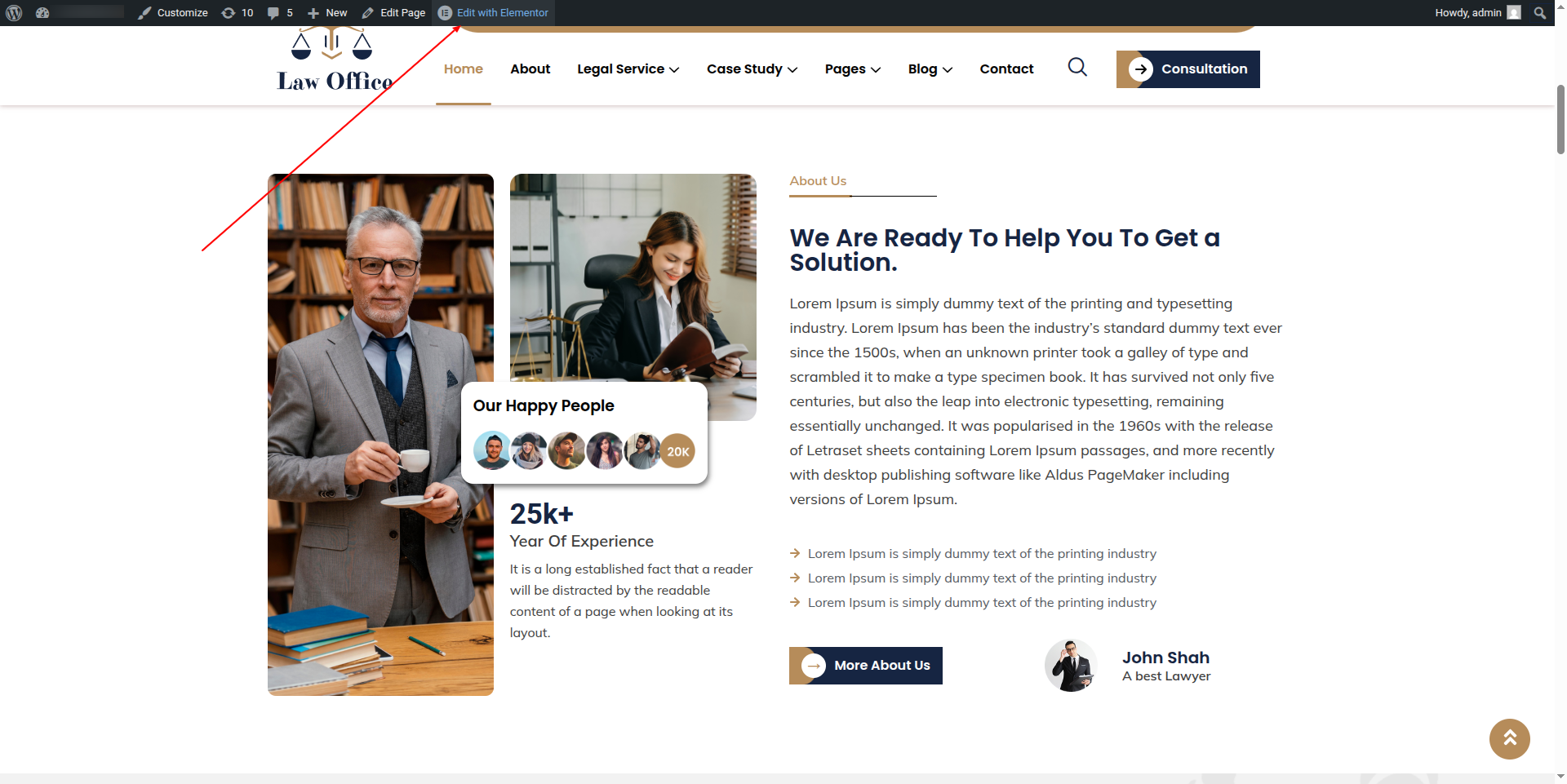1567x784 pixels.
Task: Click the Our Happy People heading
Action: 544,405
